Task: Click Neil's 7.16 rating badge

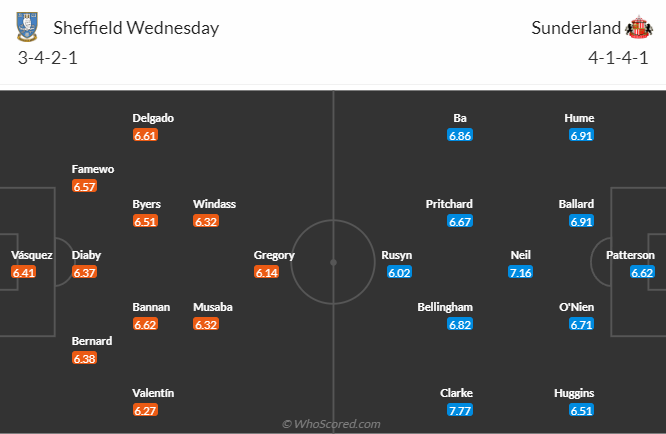Action: [x=520, y=272]
